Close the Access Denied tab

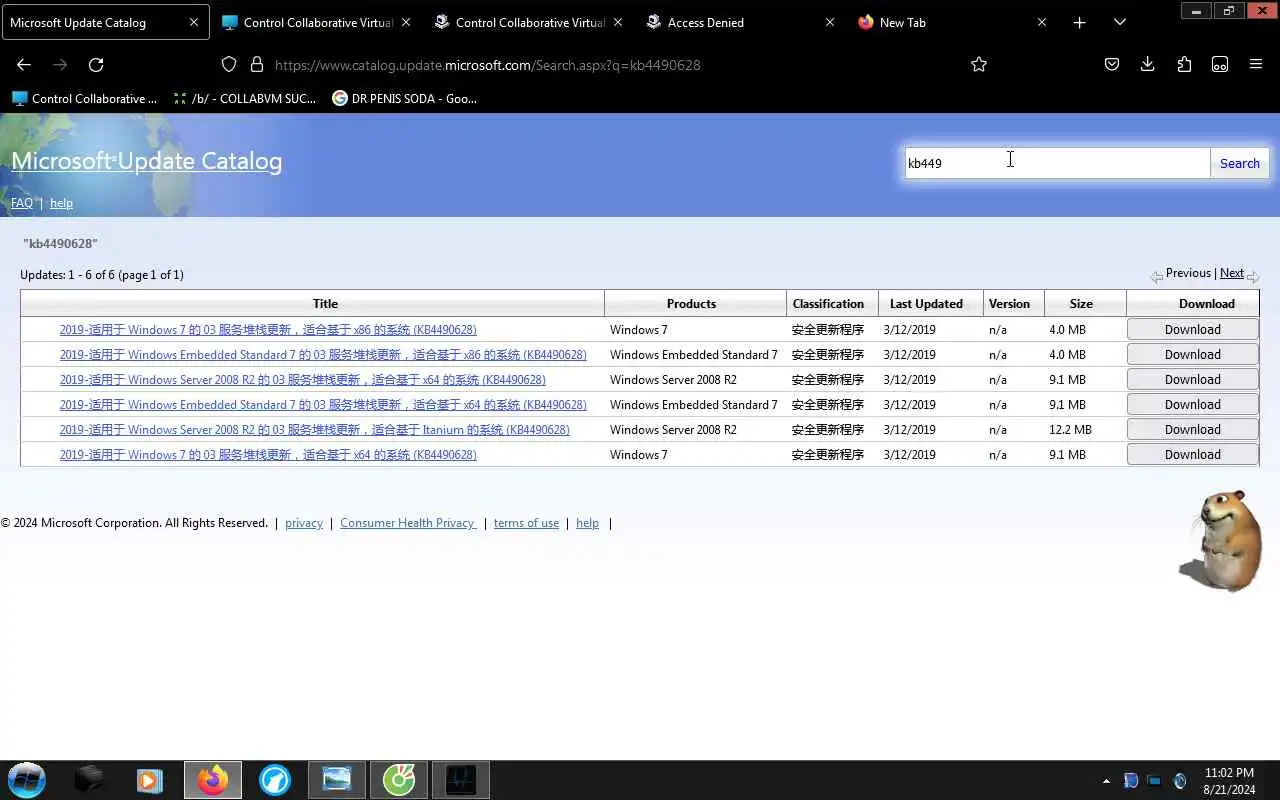pos(830,22)
